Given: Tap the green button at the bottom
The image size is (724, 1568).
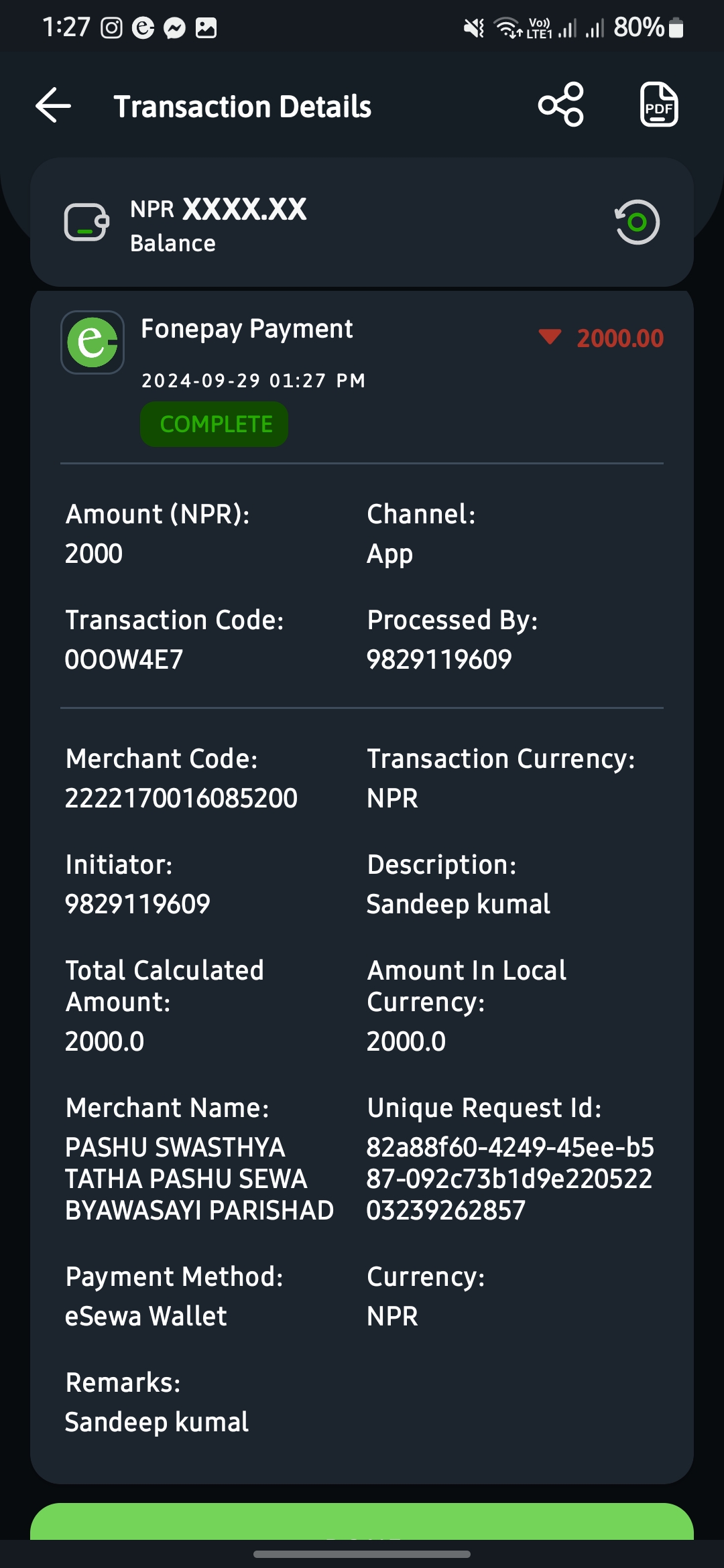Looking at the screenshot, I should click(x=362, y=1521).
